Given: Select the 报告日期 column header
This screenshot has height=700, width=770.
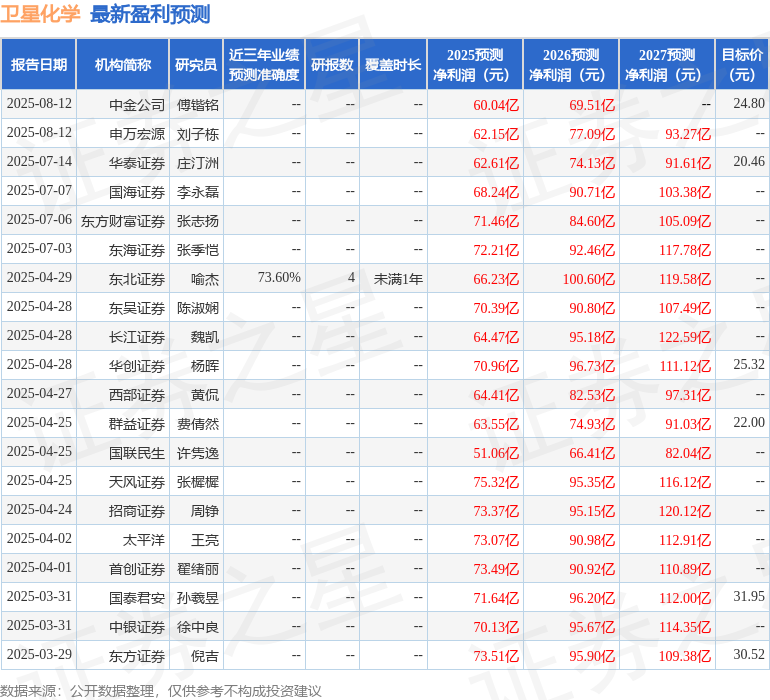Looking at the screenshot, I should coord(39,64).
